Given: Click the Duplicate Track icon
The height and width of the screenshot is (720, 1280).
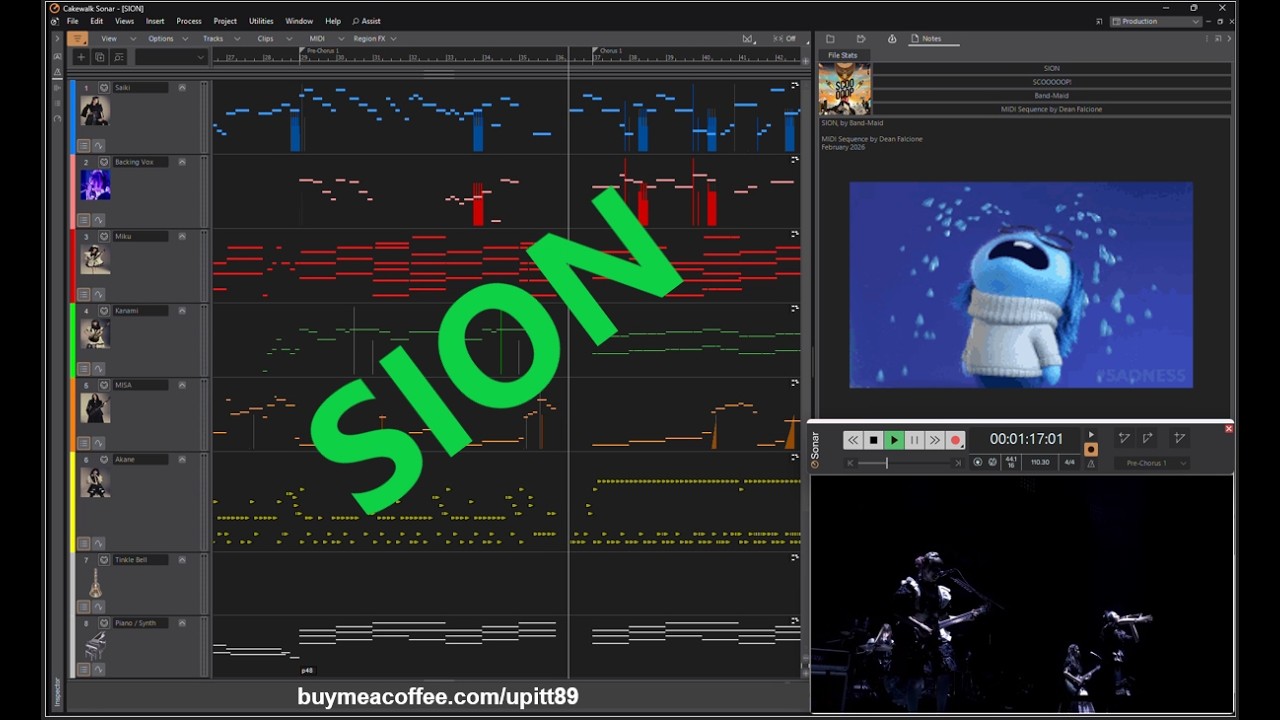Looking at the screenshot, I should [99, 57].
